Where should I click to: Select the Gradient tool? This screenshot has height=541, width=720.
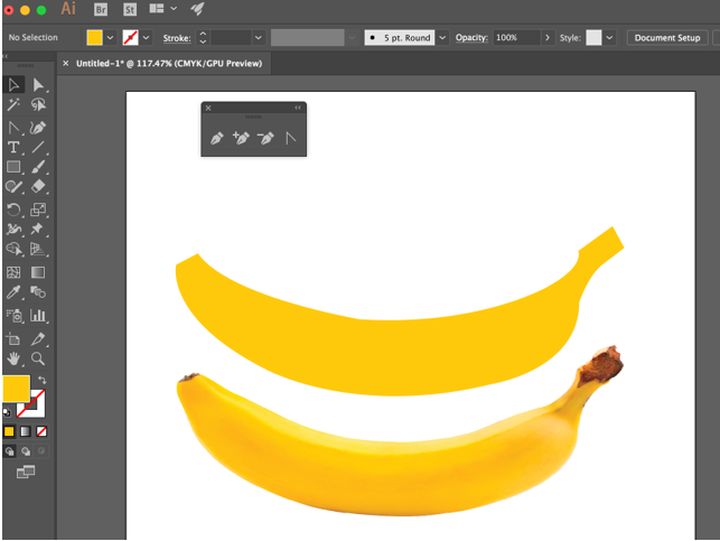(38, 272)
